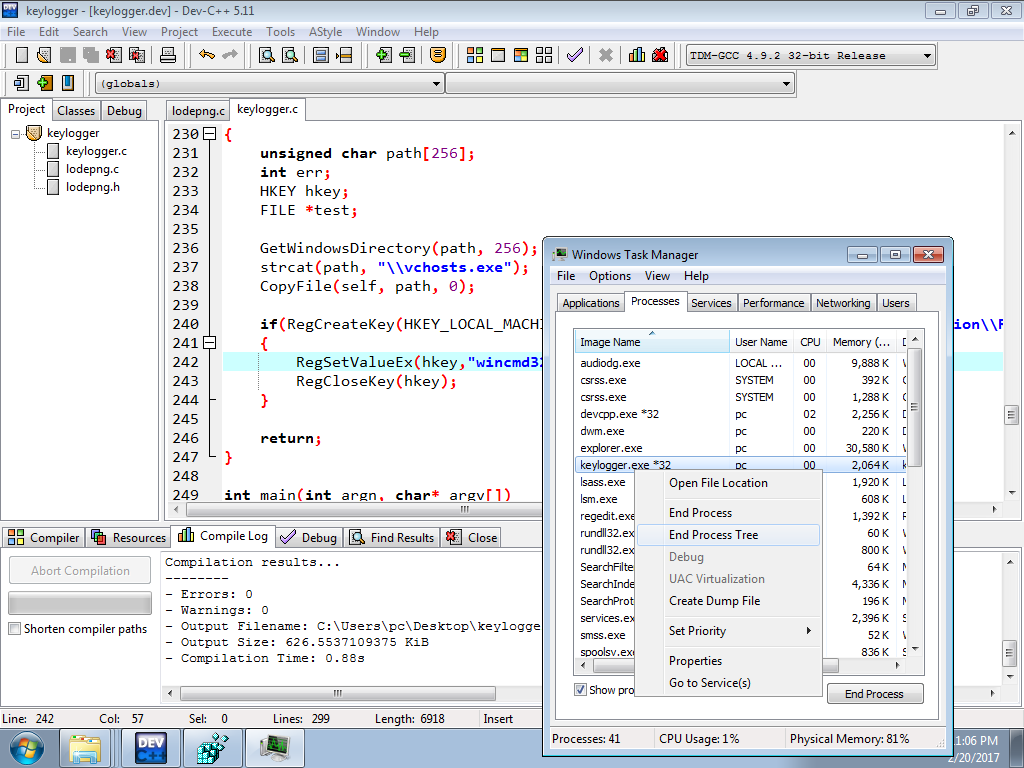Click Dev-C++ icon on the taskbar
The image size is (1024, 768).
[151, 748]
